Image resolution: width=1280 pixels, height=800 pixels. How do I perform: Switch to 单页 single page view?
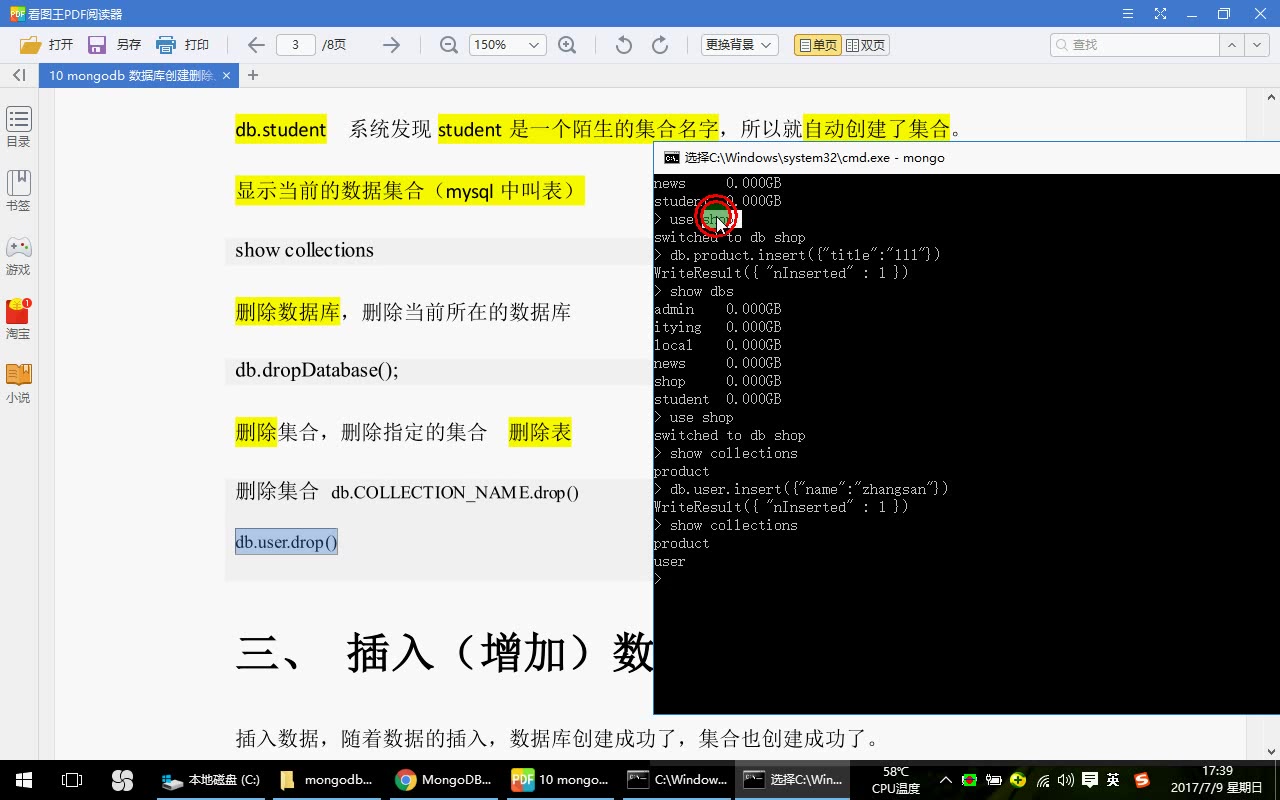tap(814, 44)
